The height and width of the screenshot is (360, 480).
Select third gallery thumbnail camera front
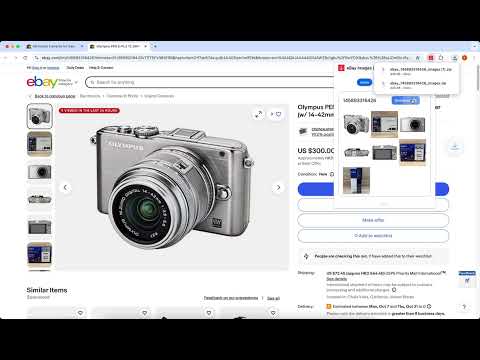(x=40, y=172)
